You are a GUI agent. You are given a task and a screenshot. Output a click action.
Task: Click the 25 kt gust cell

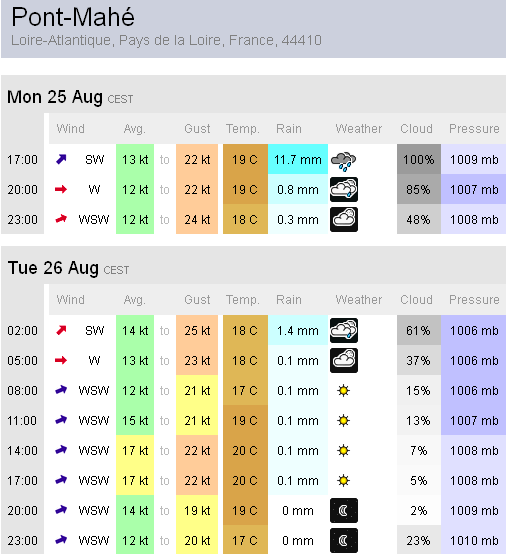pos(197,330)
